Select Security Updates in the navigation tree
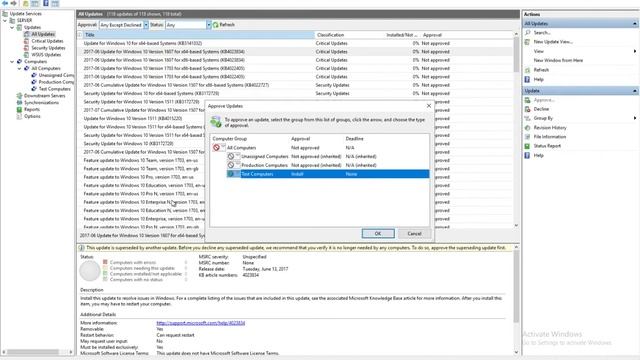This screenshot has width=640, height=360. pyautogui.click(x=48, y=48)
